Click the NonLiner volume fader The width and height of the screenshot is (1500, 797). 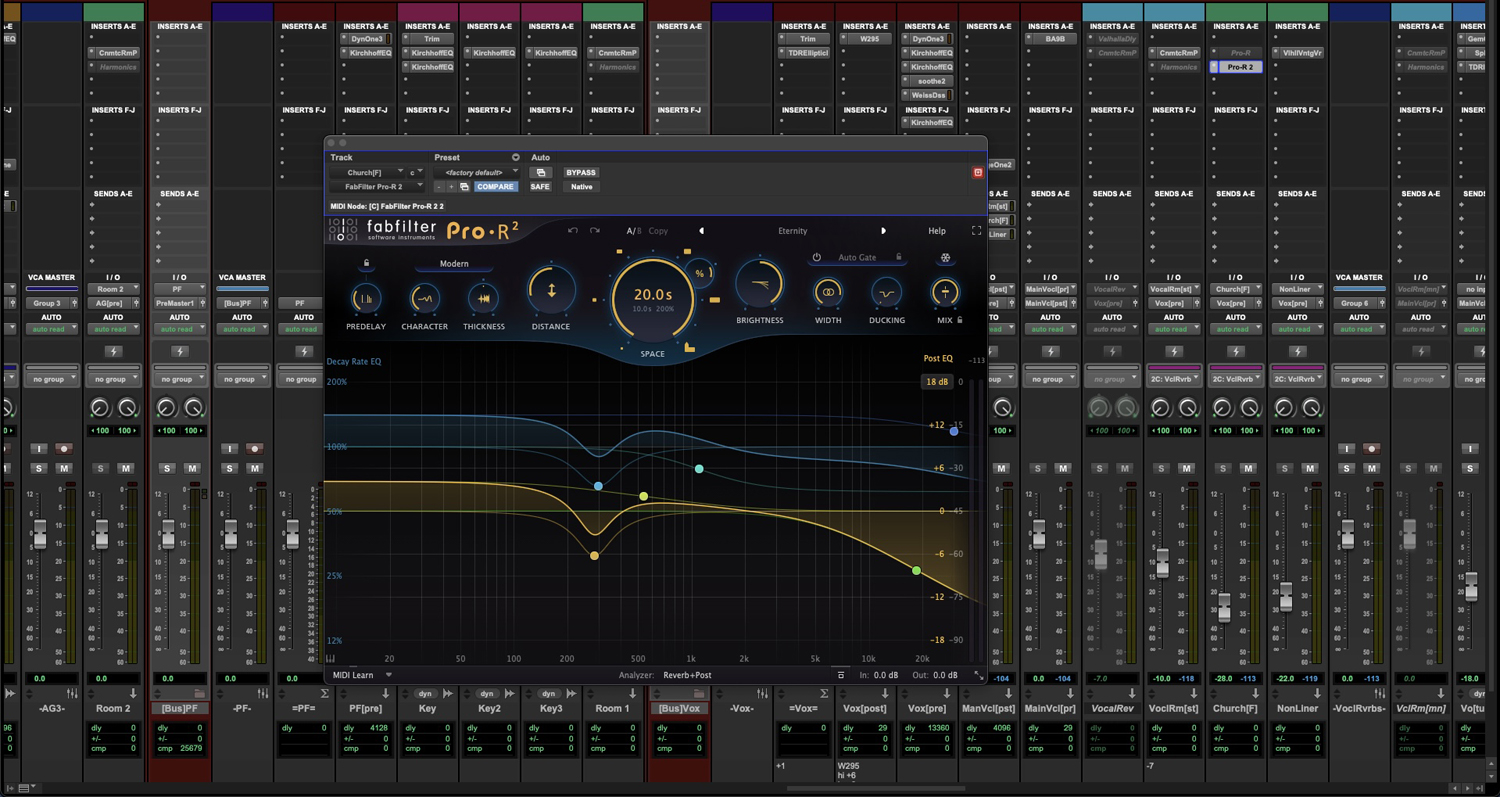click(x=1286, y=596)
